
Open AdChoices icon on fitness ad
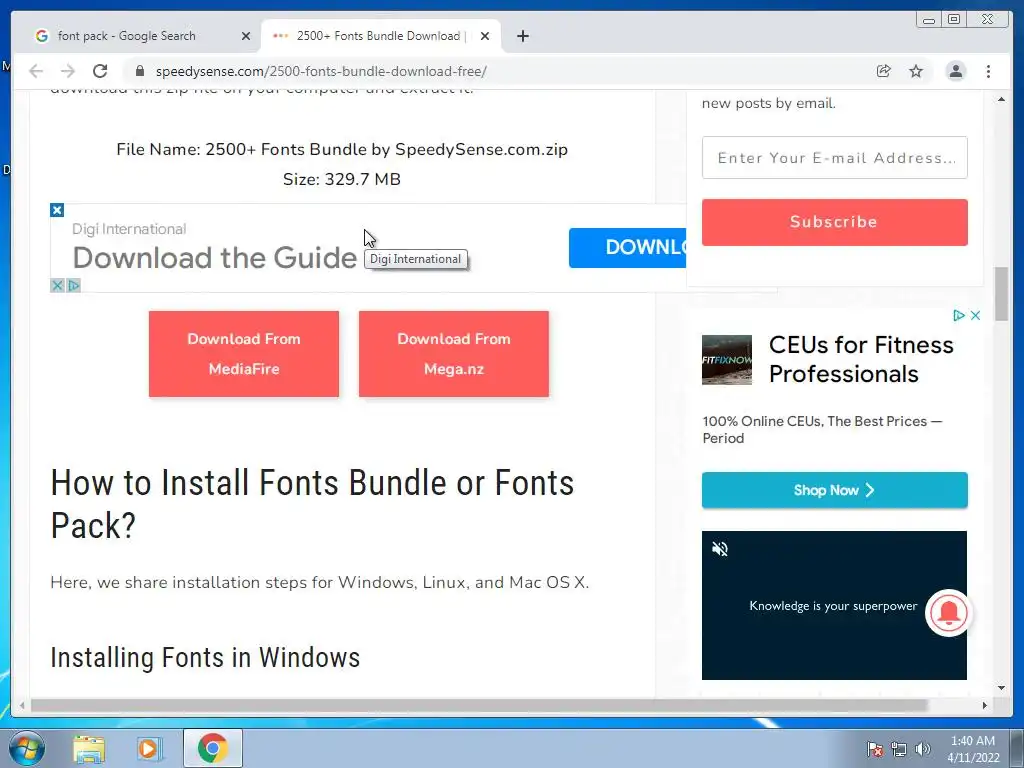point(959,315)
